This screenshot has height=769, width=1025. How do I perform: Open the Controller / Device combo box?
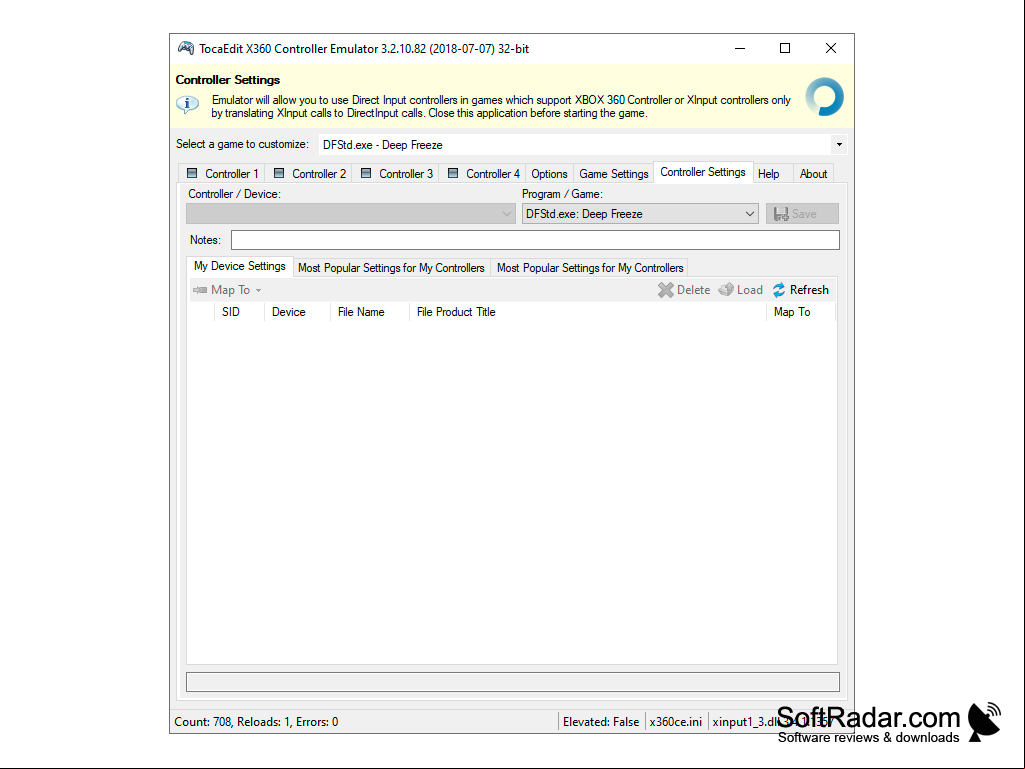click(350, 214)
